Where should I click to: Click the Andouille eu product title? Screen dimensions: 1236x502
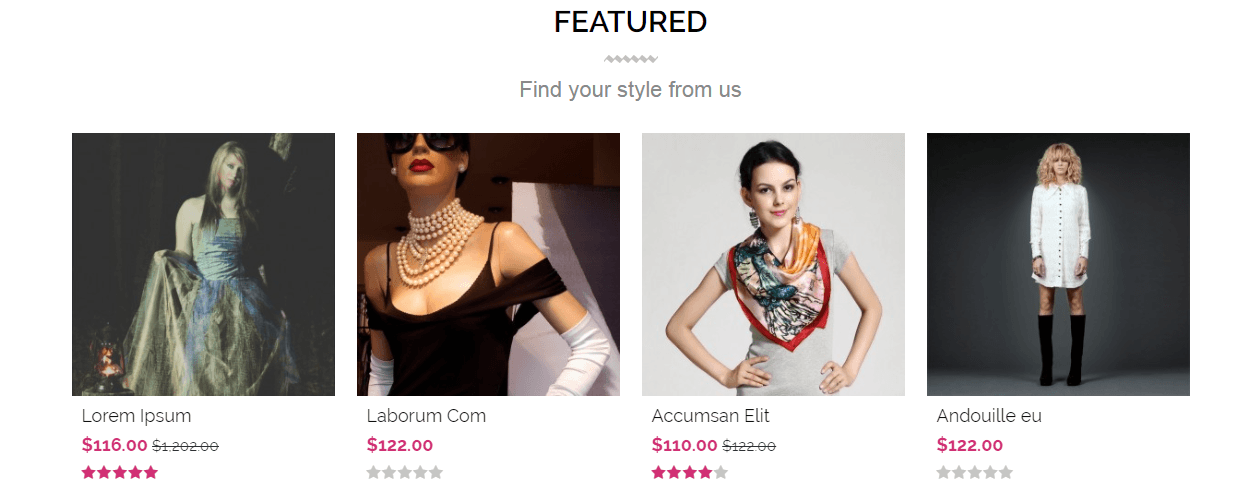(989, 416)
